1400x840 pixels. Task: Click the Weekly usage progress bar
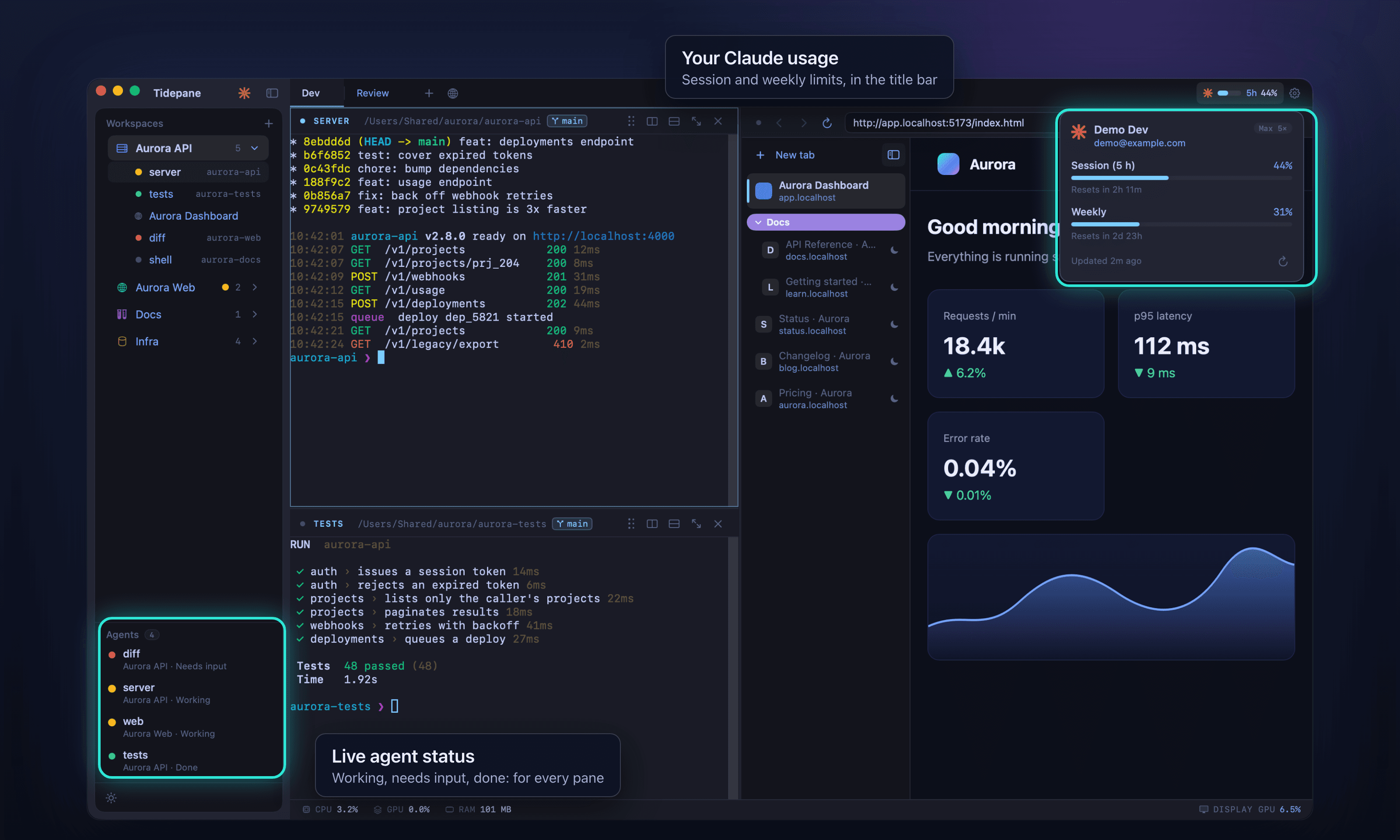(x=1182, y=224)
